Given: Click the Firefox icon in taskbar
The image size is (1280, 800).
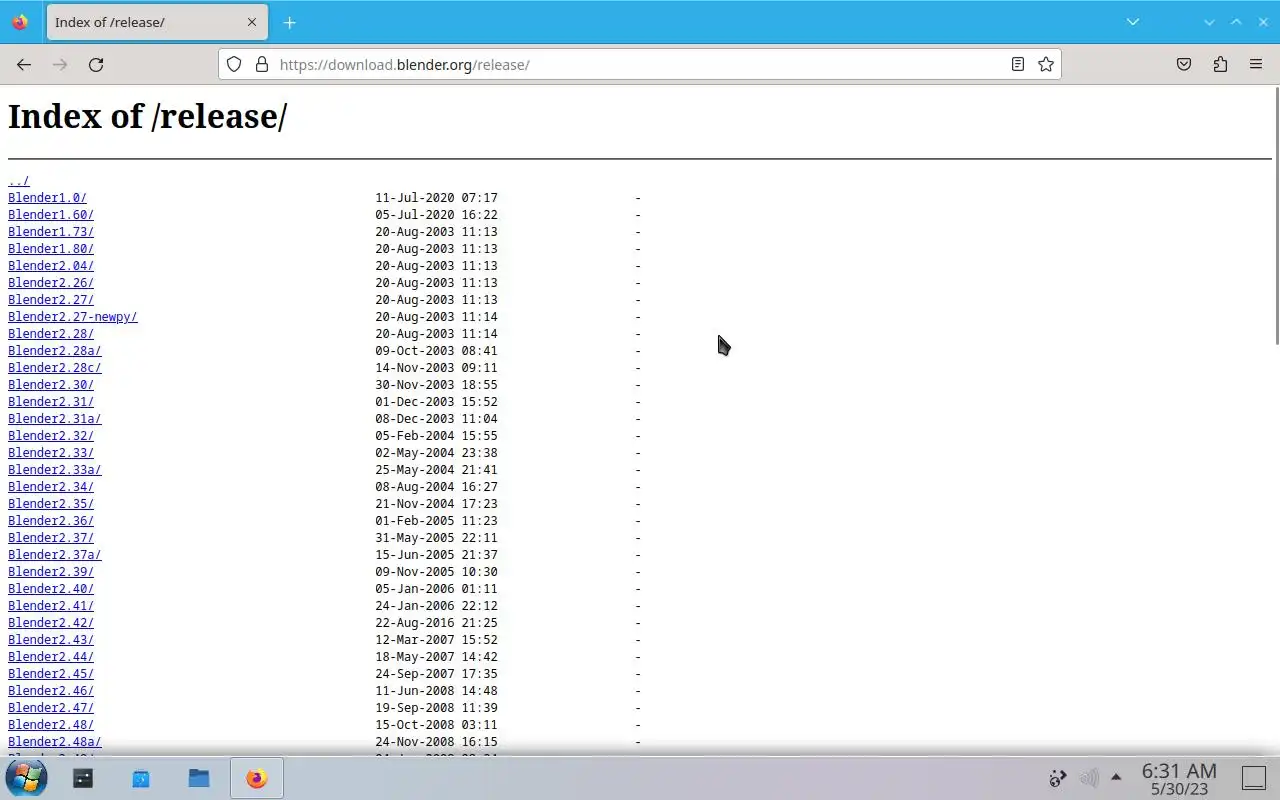Looking at the screenshot, I should click(257, 778).
